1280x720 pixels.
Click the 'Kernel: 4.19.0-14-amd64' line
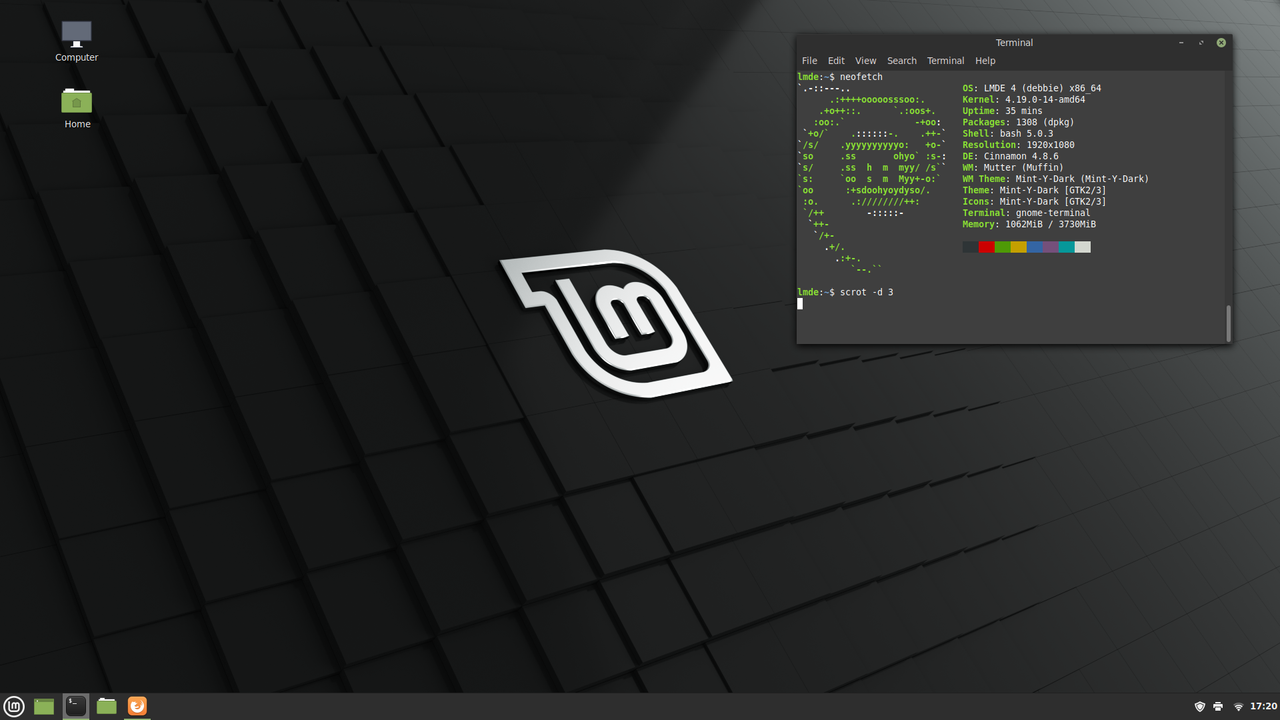pos(1024,100)
